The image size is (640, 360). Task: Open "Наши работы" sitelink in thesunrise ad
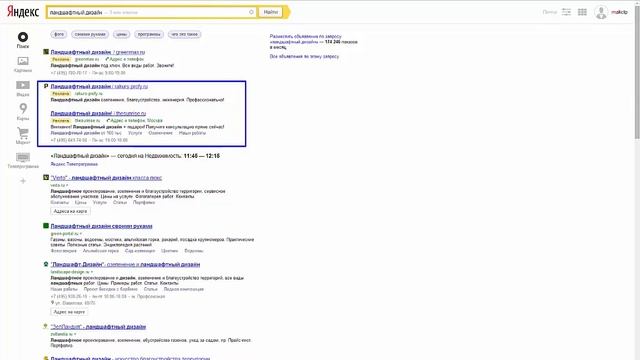pyautogui.click(x=192, y=133)
